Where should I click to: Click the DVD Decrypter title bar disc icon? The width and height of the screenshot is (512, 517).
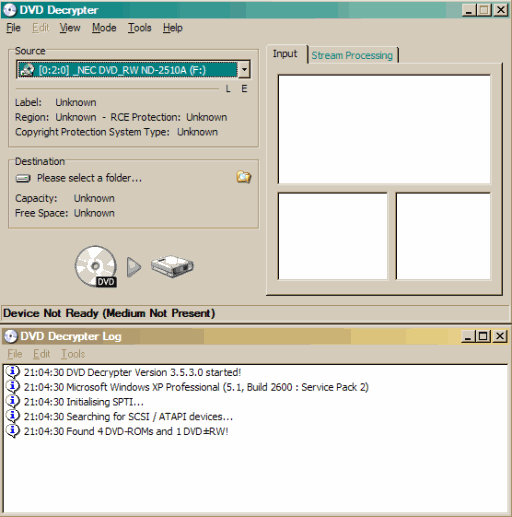coord(10,10)
